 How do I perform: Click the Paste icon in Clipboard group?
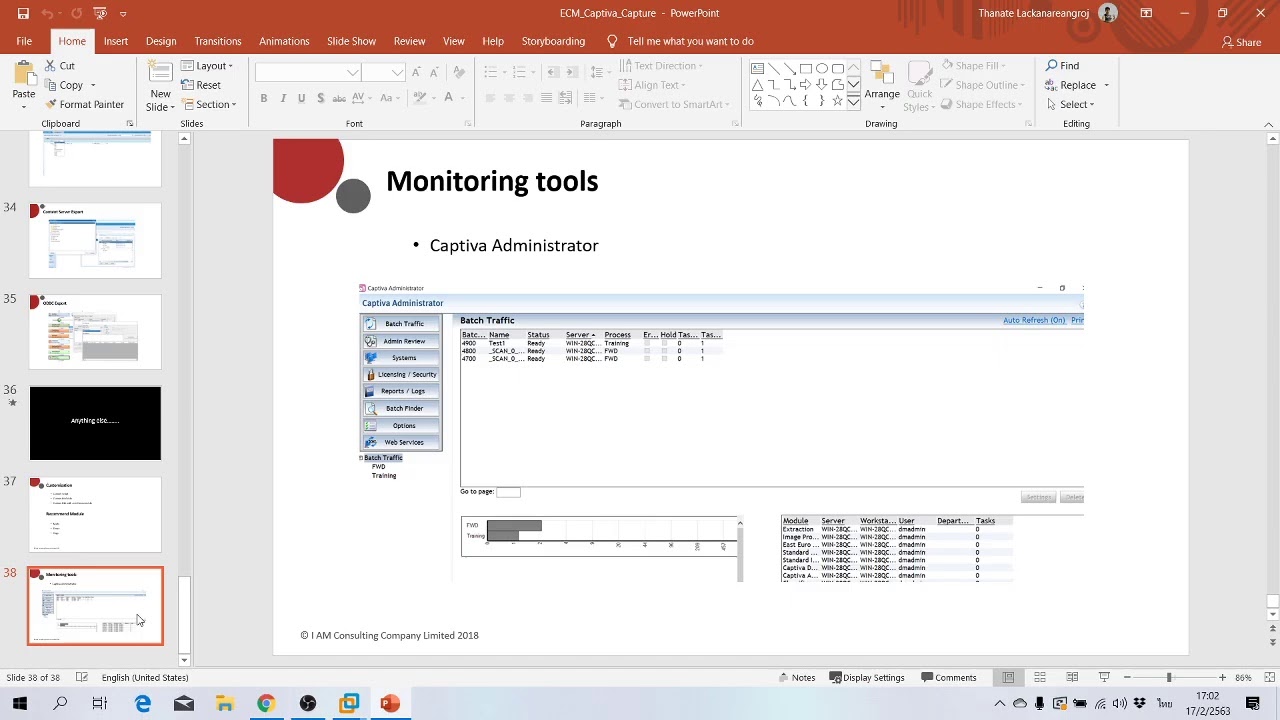click(23, 75)
